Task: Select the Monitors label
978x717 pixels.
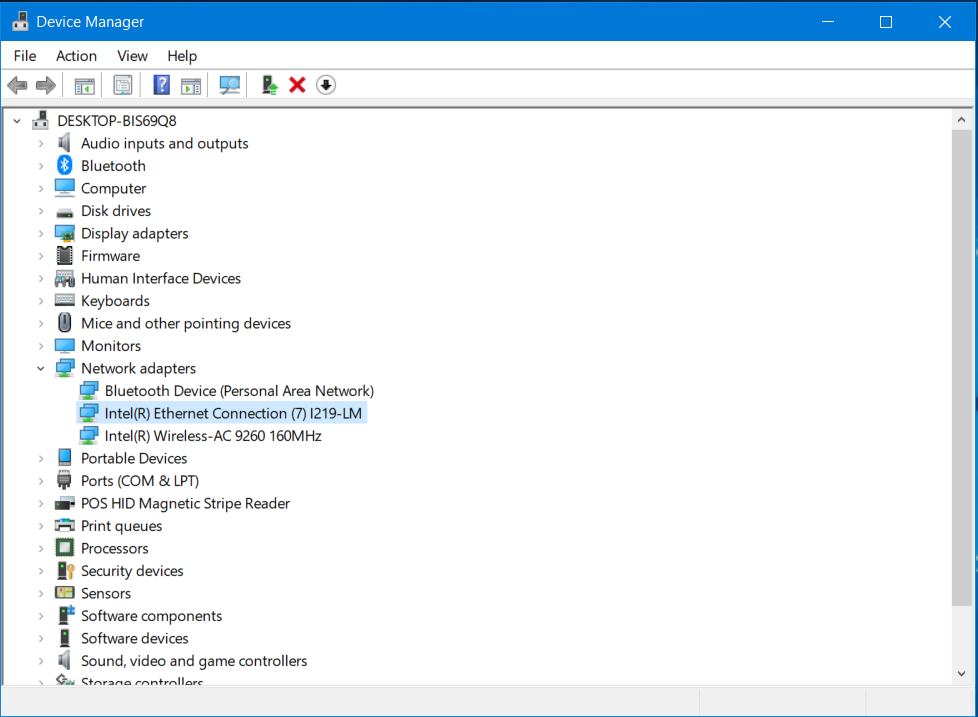Action: pyautogui.click(x=111, y=346)
